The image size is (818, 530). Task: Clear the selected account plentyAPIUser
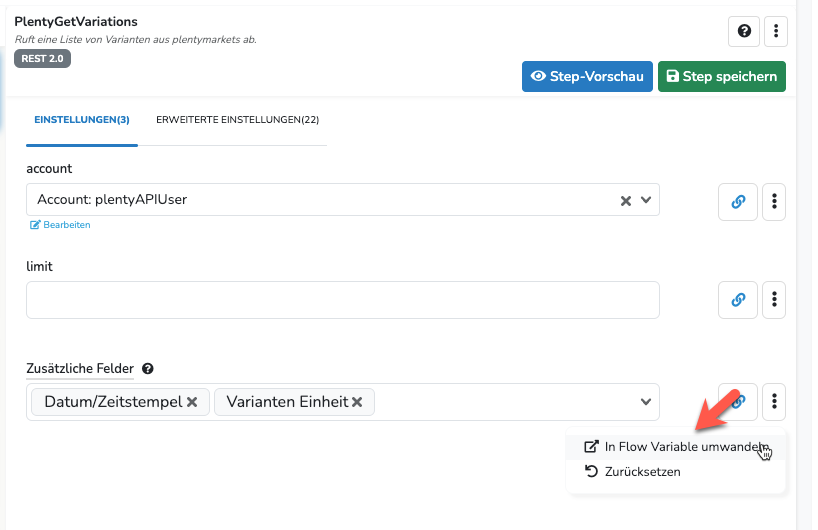coord(625,200)
